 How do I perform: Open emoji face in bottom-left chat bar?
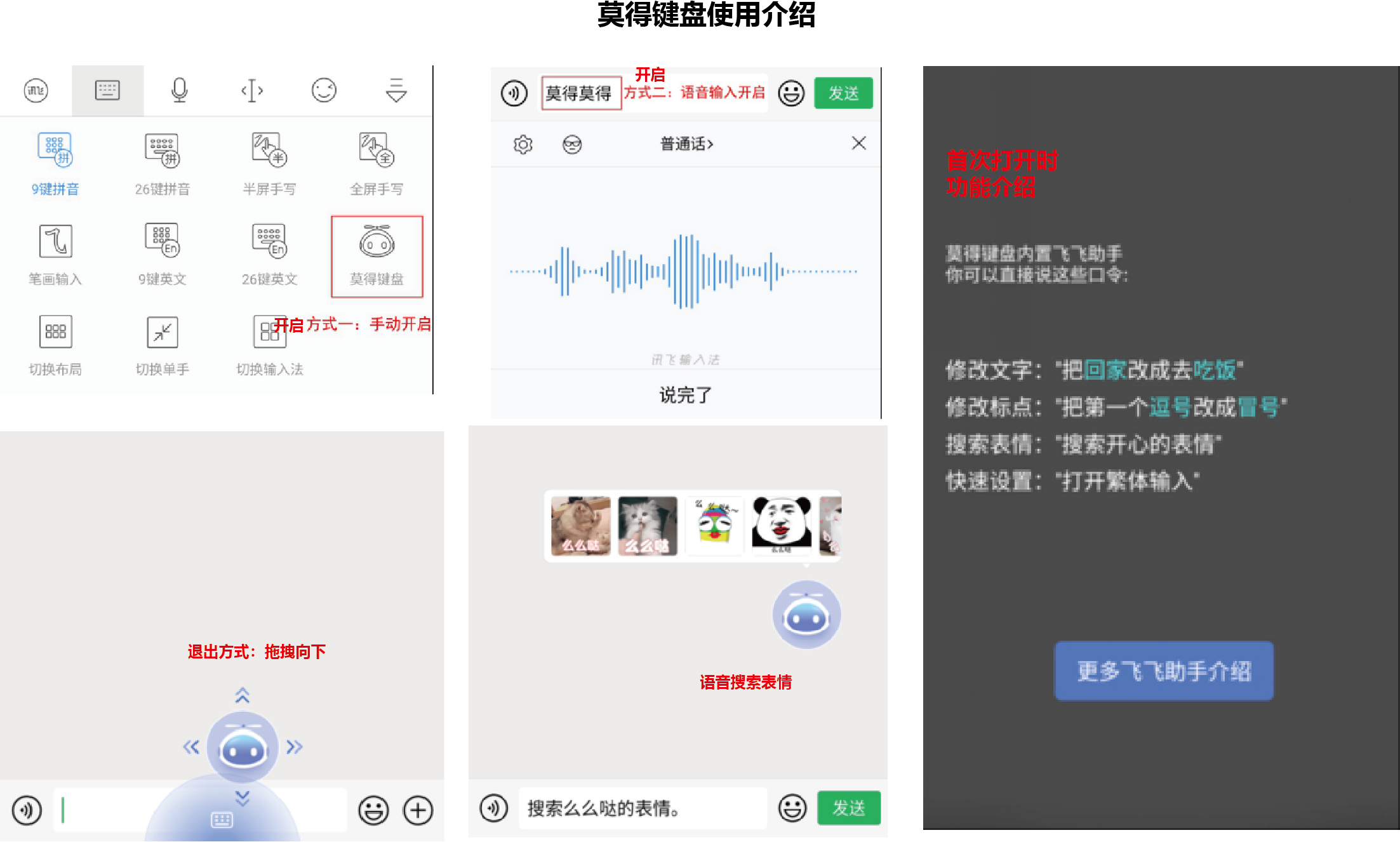(x=373, y=810)
